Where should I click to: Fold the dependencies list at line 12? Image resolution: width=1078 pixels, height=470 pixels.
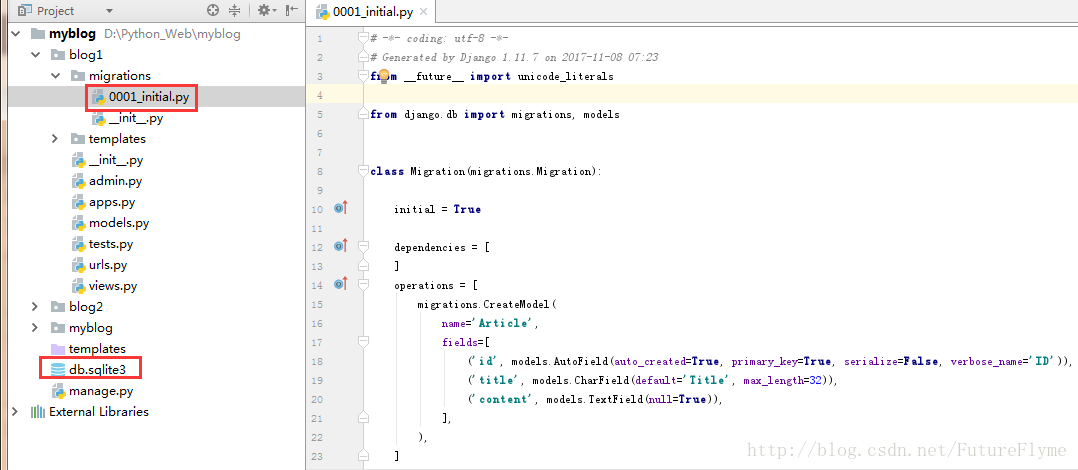pos(364,246)
